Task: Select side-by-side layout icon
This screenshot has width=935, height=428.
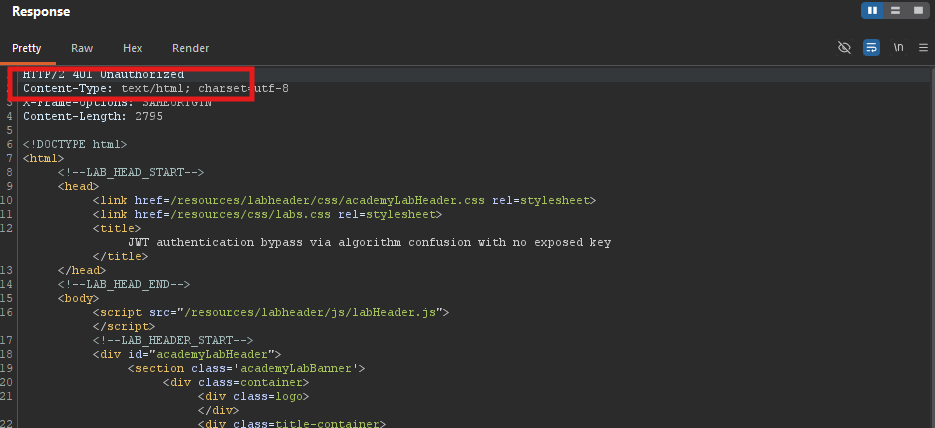Action: [x=872, y=11]
